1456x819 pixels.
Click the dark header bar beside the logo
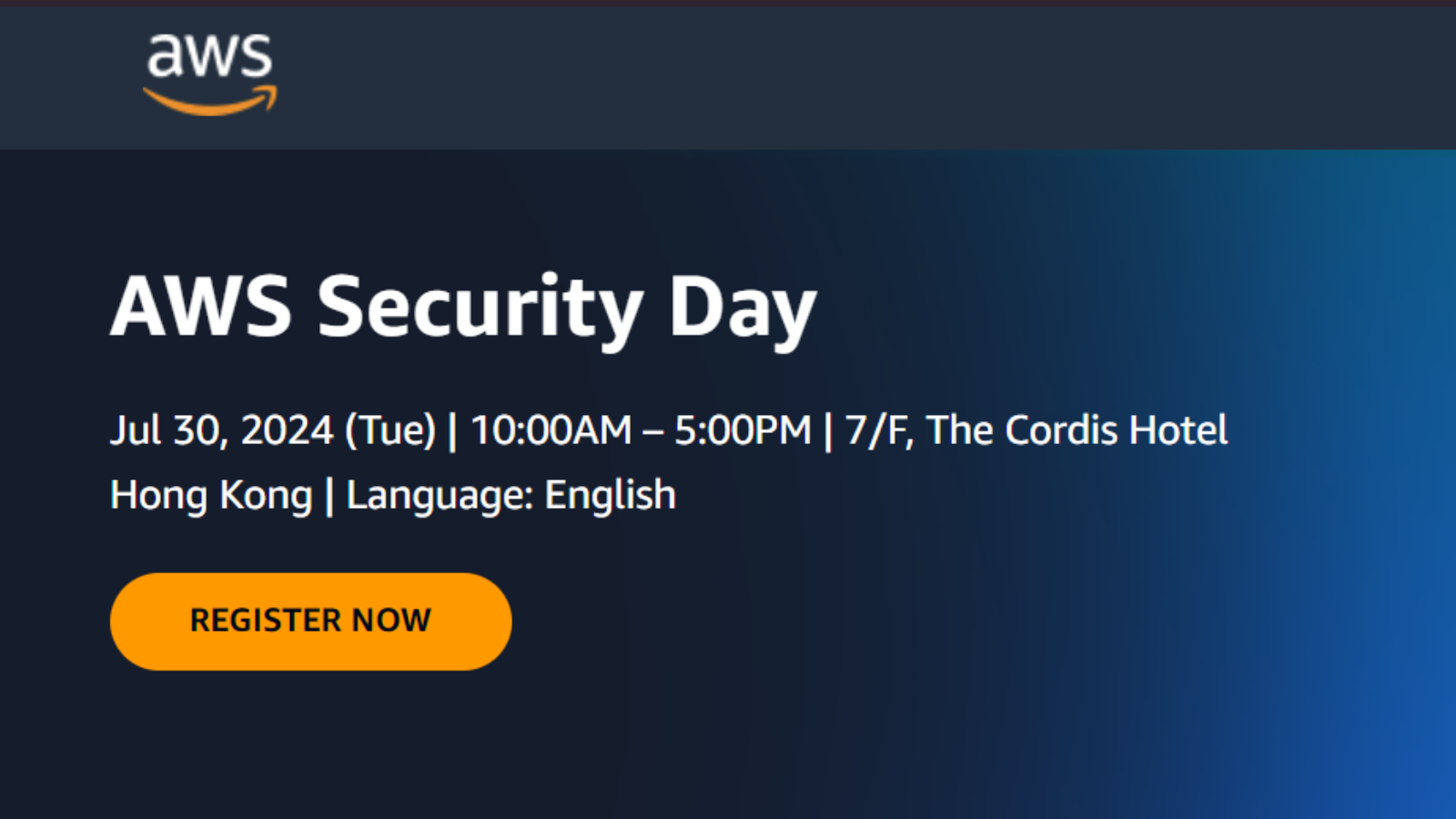point(819,77)
